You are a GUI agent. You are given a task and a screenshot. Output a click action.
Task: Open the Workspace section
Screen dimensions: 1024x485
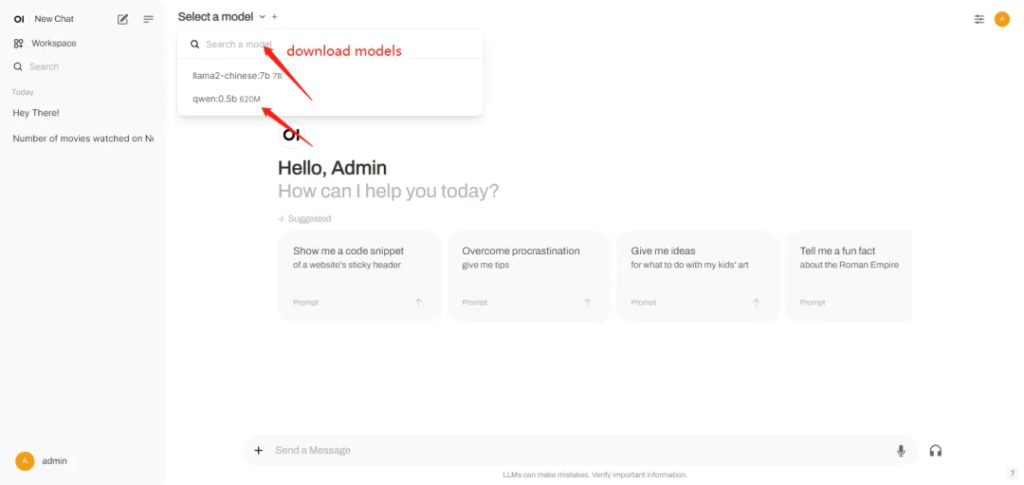[53, 43]
